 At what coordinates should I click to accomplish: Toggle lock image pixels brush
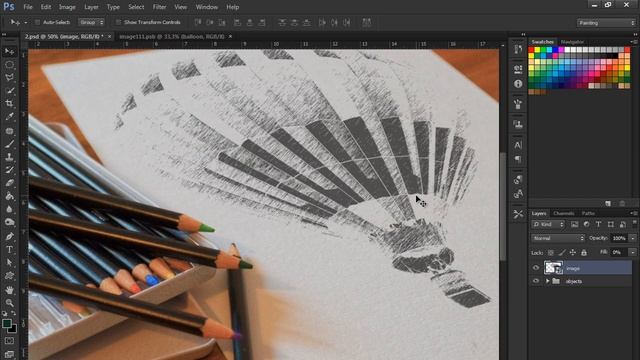click(x=562, y=253)
